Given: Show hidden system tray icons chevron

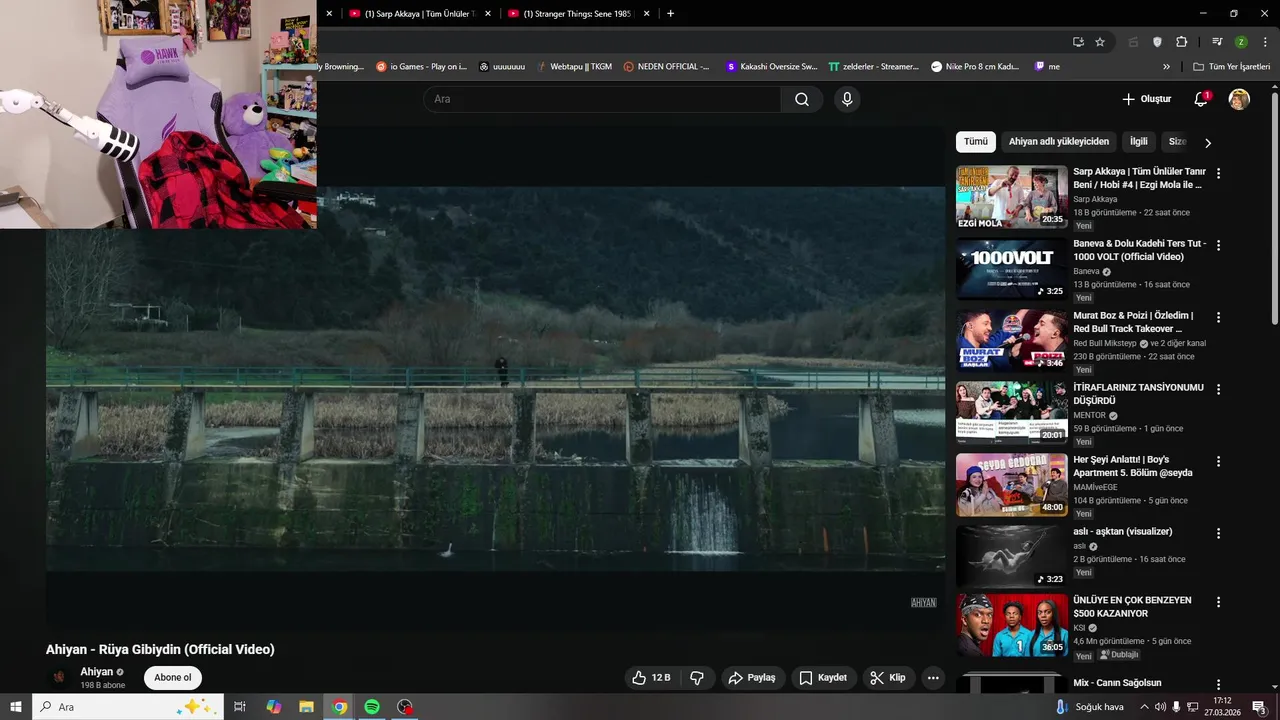Looking at the screenshot, I should (1144, 707).
